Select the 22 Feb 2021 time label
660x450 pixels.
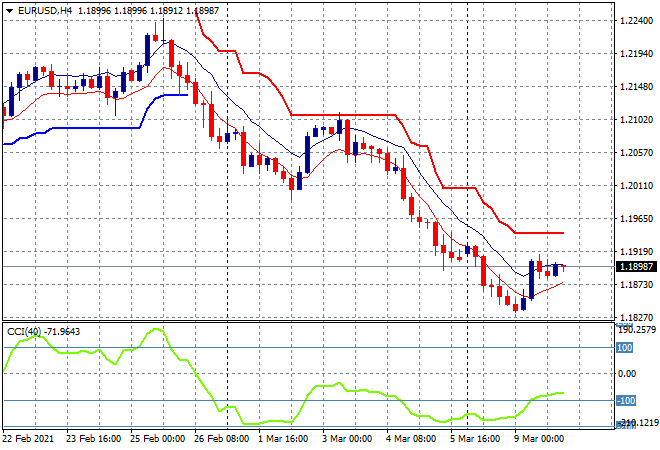point(32,440)
